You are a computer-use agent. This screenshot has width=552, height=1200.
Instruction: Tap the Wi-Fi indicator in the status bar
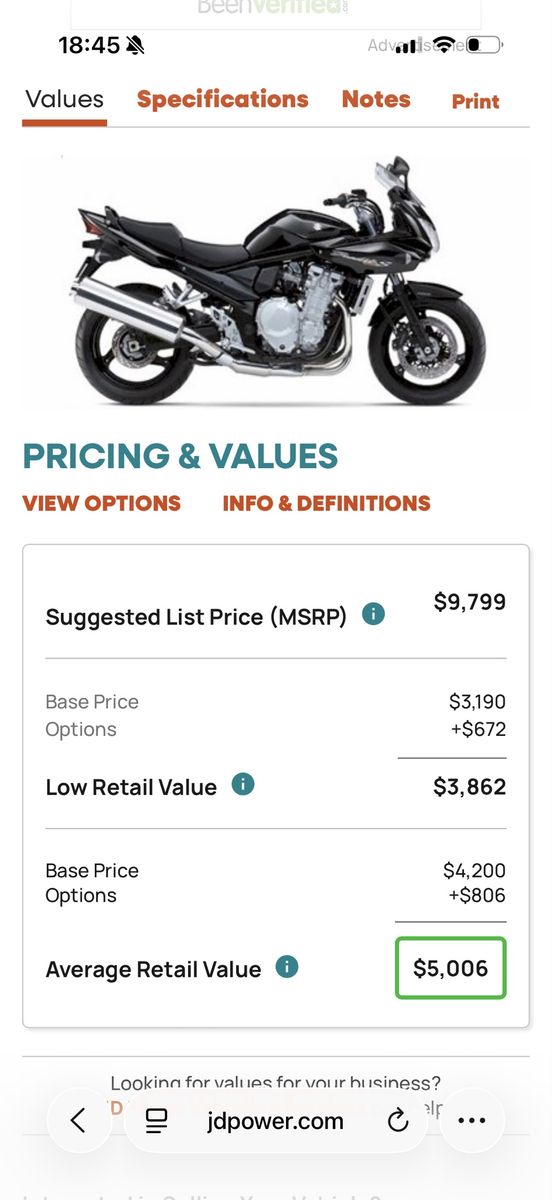click(444, 45)
